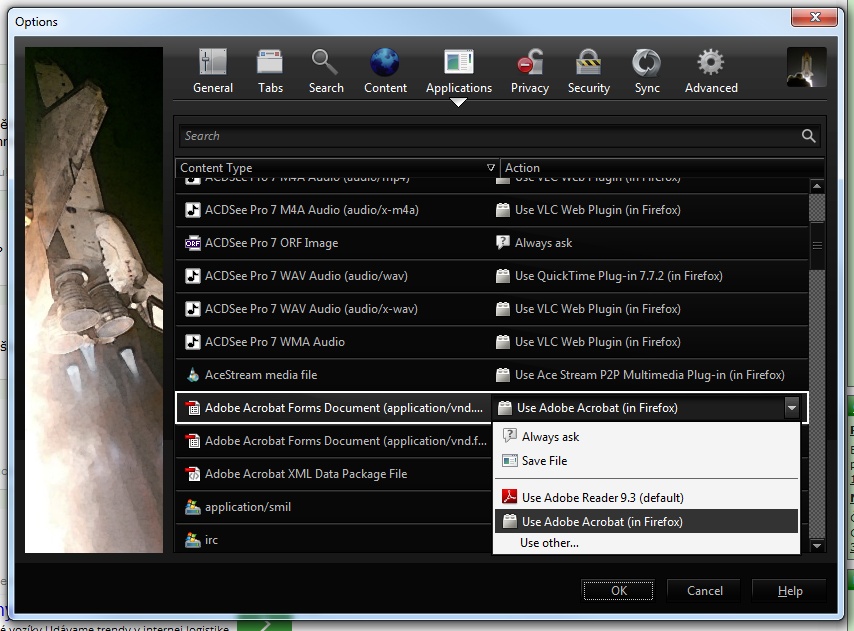Screen dimensions: 854x631
Task: Choose the Use other... option
Action: 549,543
